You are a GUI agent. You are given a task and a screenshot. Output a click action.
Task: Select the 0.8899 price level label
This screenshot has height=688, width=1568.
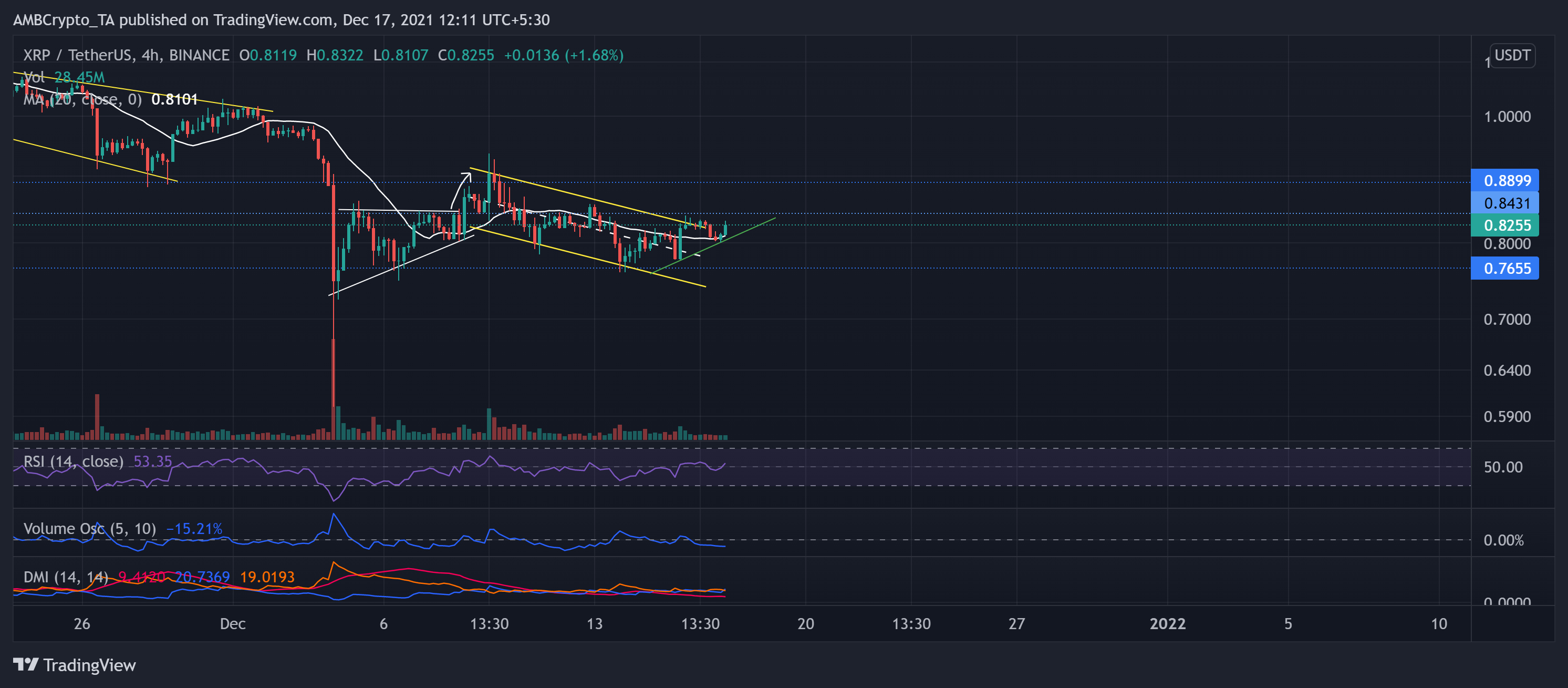[1504, 180]
